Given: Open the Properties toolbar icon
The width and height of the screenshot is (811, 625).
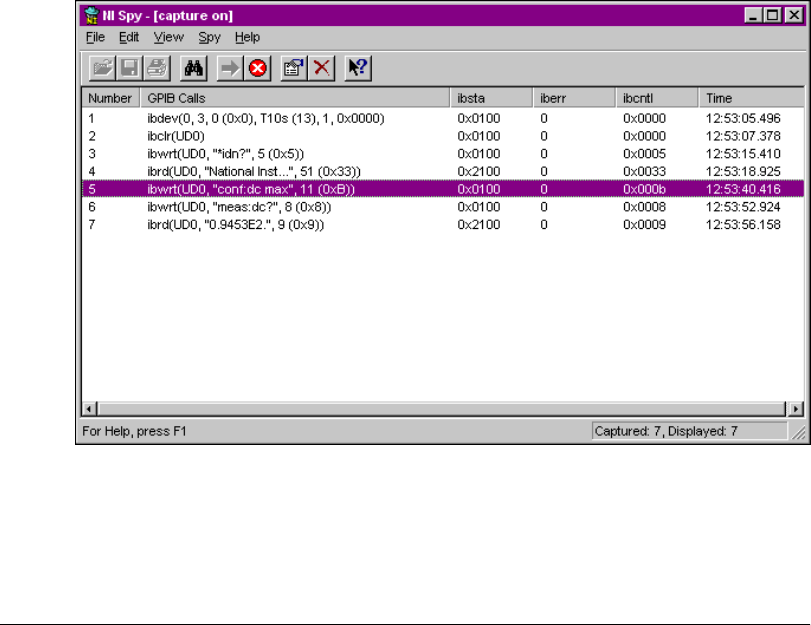Looking at the screenshot, I should pos(294,68).
